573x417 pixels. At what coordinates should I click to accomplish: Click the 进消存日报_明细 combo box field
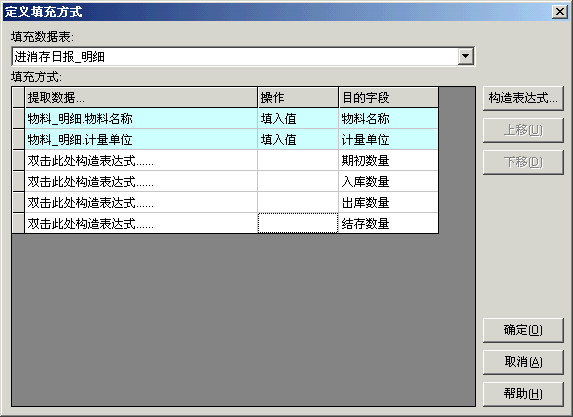235,56
